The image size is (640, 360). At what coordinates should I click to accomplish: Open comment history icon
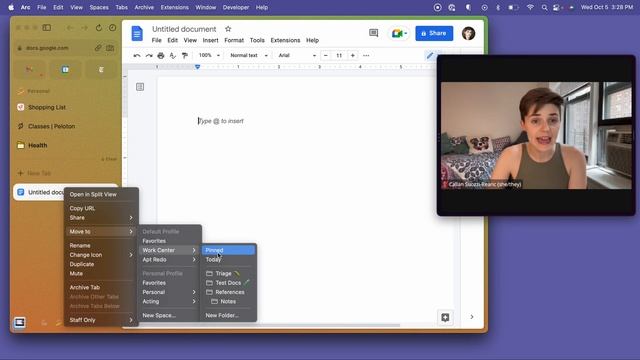click(373, 33)
